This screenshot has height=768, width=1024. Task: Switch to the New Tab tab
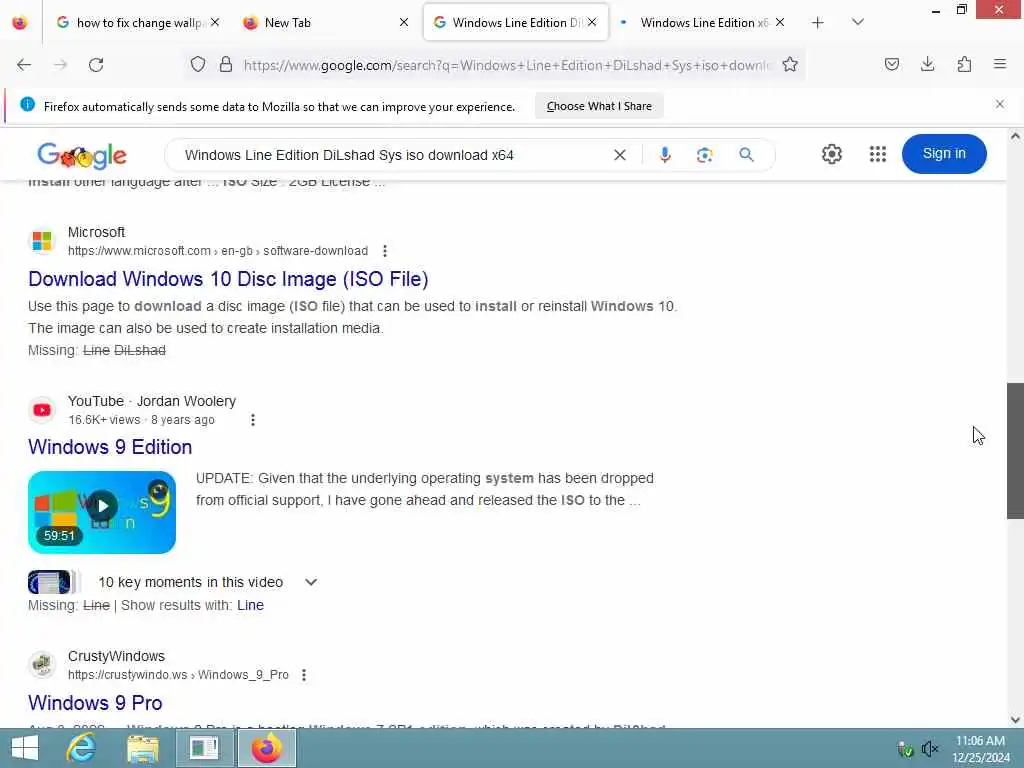(x=325, y=23)
